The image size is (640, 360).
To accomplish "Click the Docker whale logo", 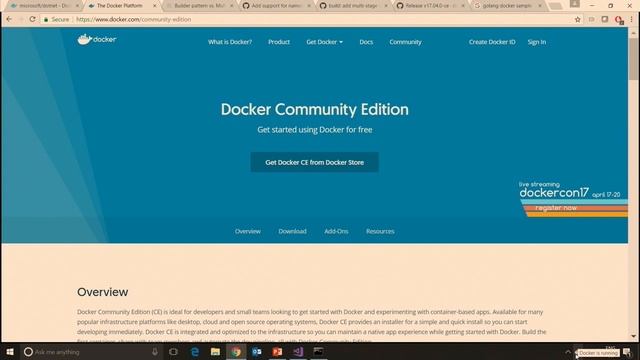I will tap(97, 39).
